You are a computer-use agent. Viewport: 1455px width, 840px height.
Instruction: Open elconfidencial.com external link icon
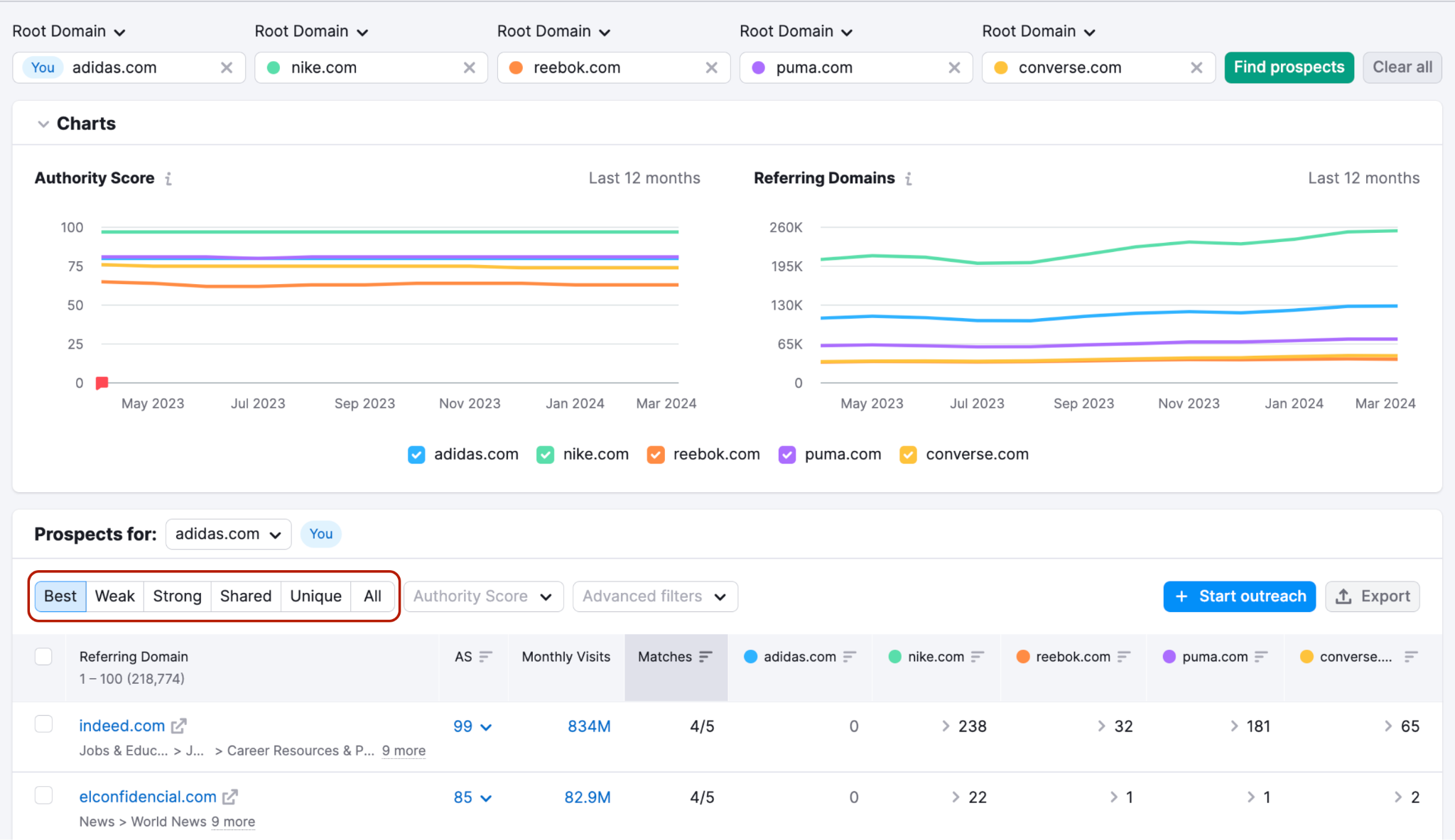click(230, 797)
